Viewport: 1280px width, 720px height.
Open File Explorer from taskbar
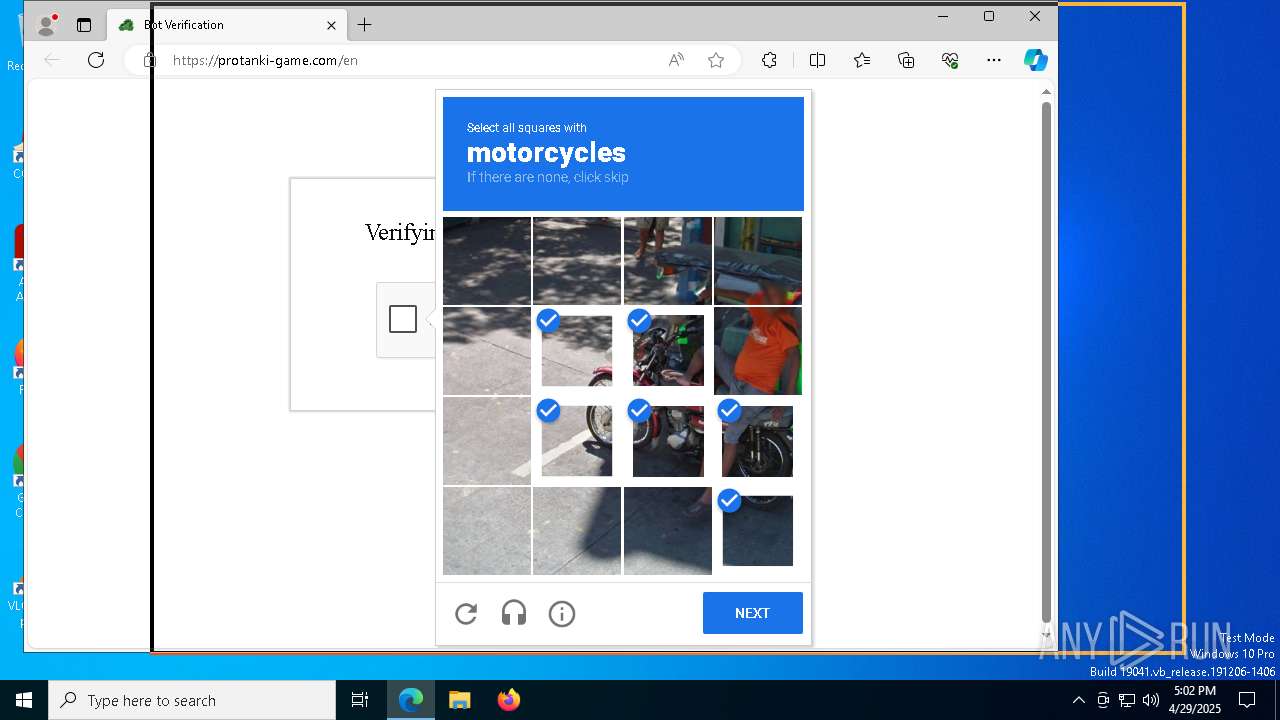[x=459, y=700]
